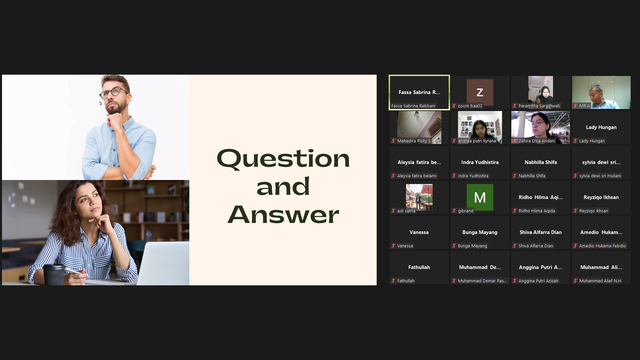The height and width of the screenshot is (360, 640).
Task: Select andrea putri kyrana's video feed
Action: 480,127
